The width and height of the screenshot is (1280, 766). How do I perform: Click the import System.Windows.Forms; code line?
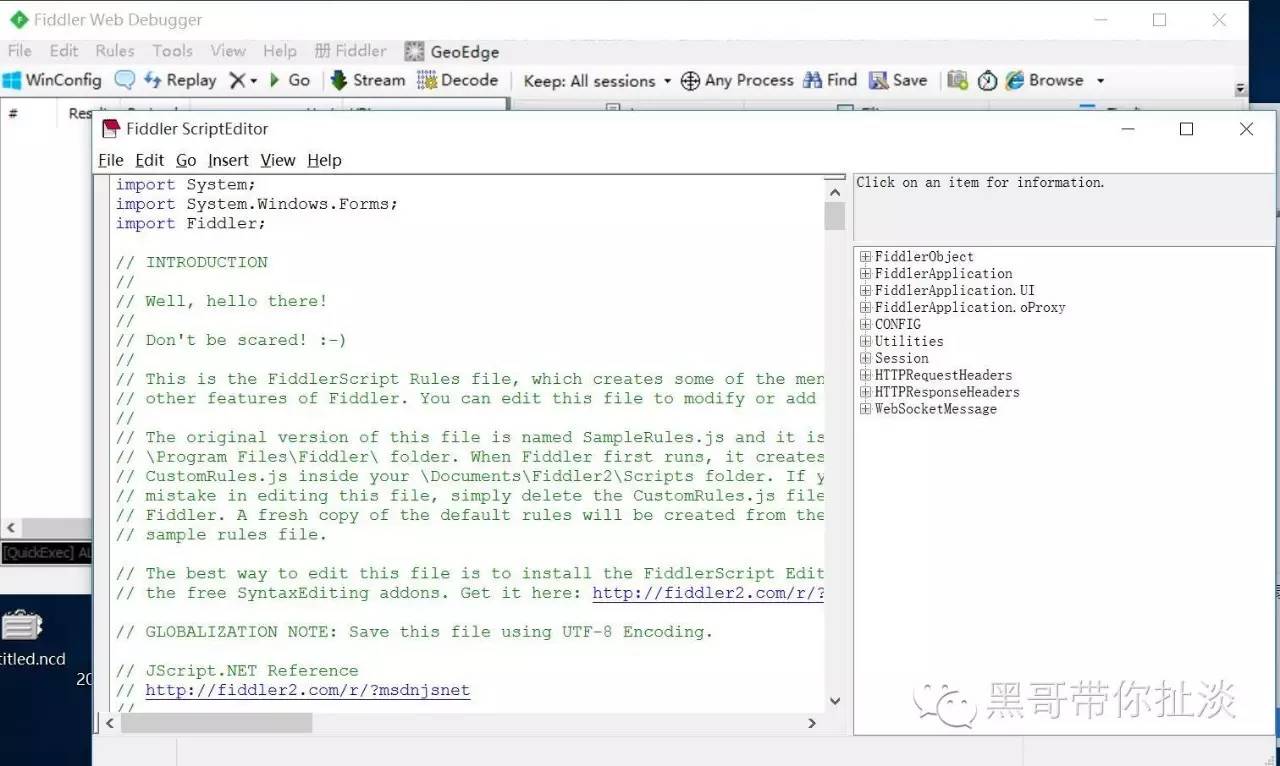[x=257, y=204]
